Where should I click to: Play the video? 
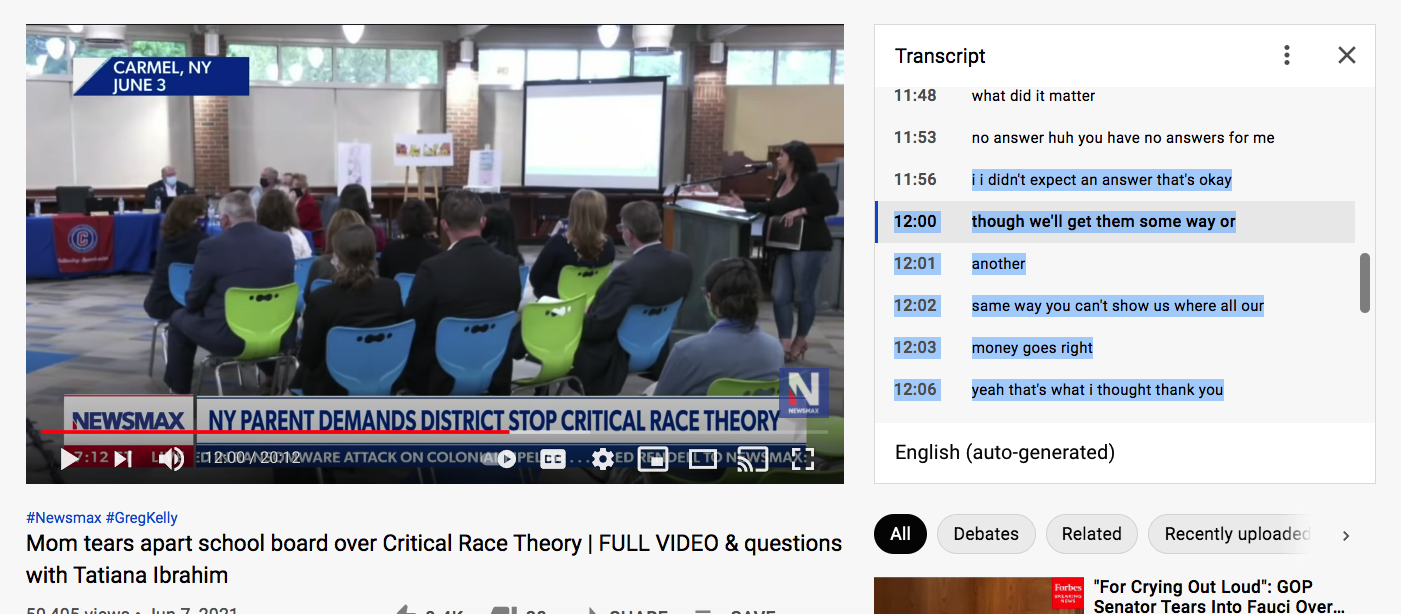(x=70, y=459)
